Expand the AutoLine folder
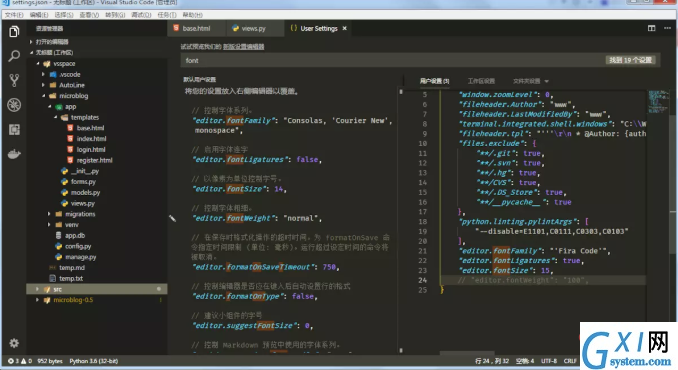Image resolution: width=678 pixels, height=370 pixels. coord(43,85)
